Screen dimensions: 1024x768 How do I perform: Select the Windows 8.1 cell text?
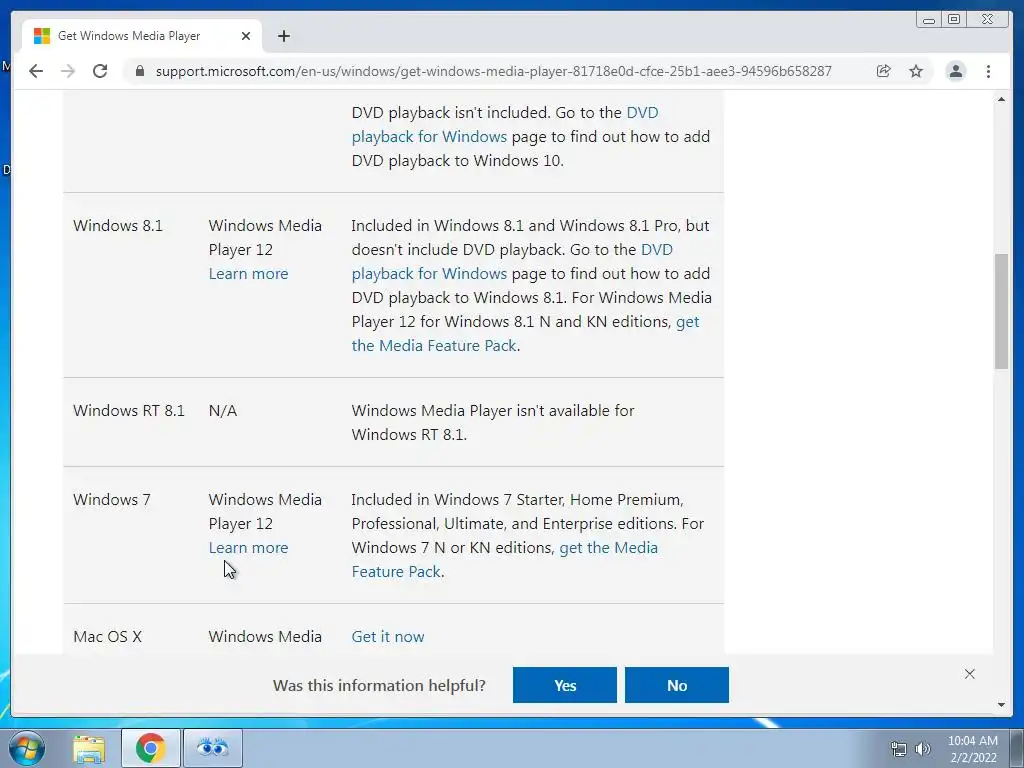[118, 225]
